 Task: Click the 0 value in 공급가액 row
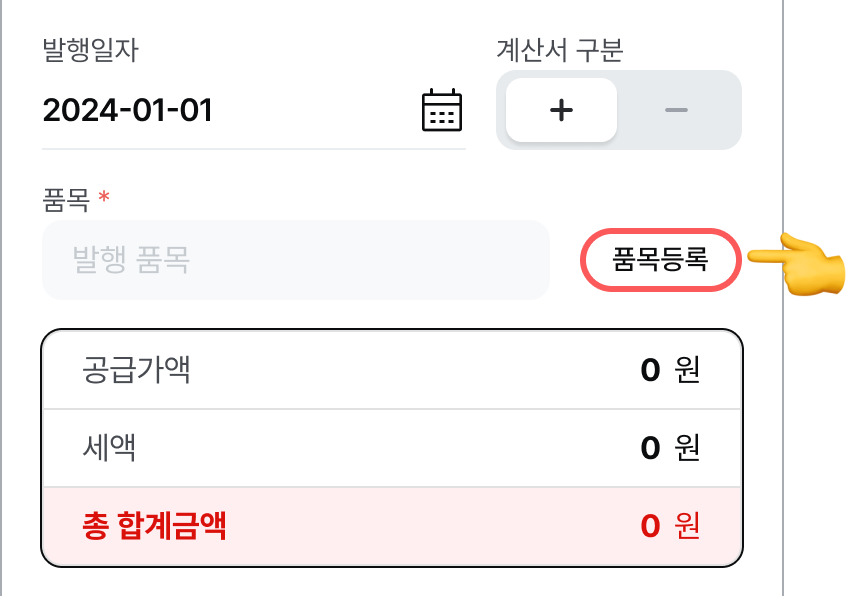[650, 370]
